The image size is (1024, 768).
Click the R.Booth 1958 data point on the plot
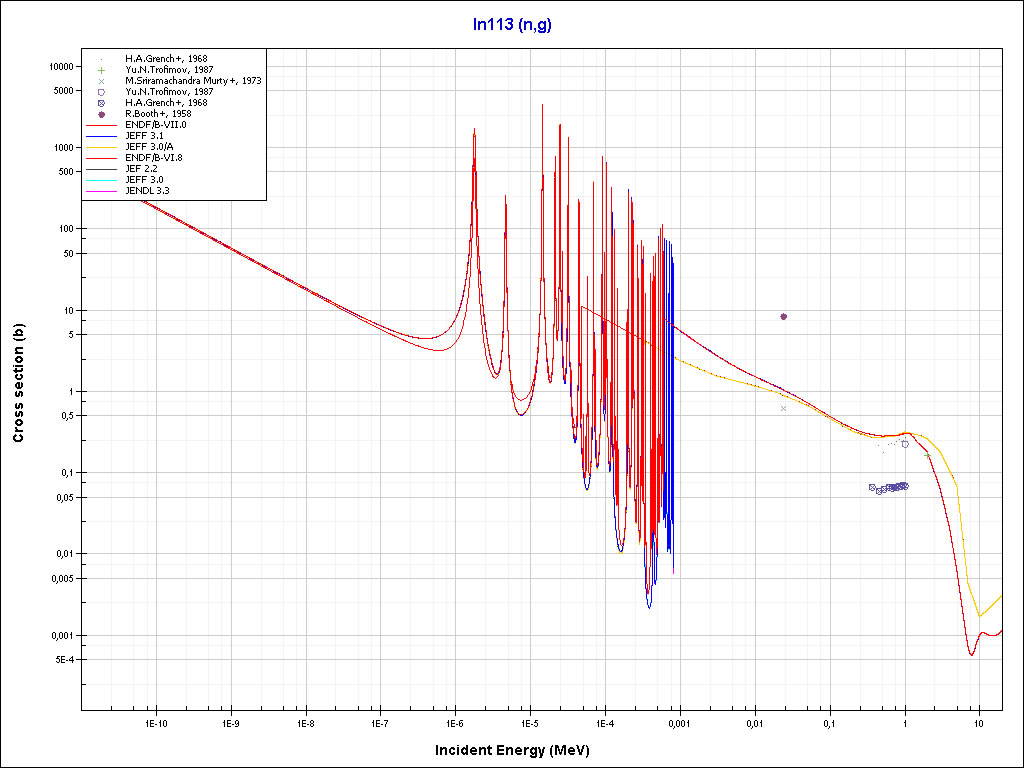point(783,316)
